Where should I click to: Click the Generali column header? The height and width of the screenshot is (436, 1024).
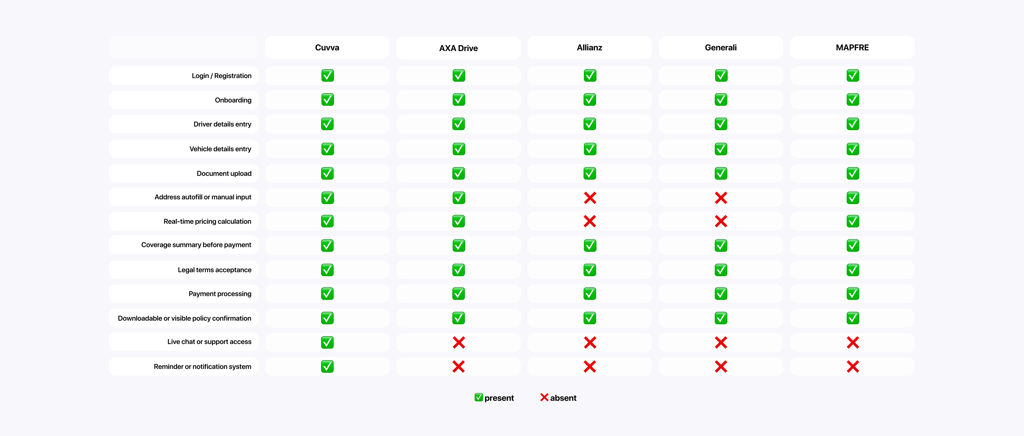pos(721,48)
